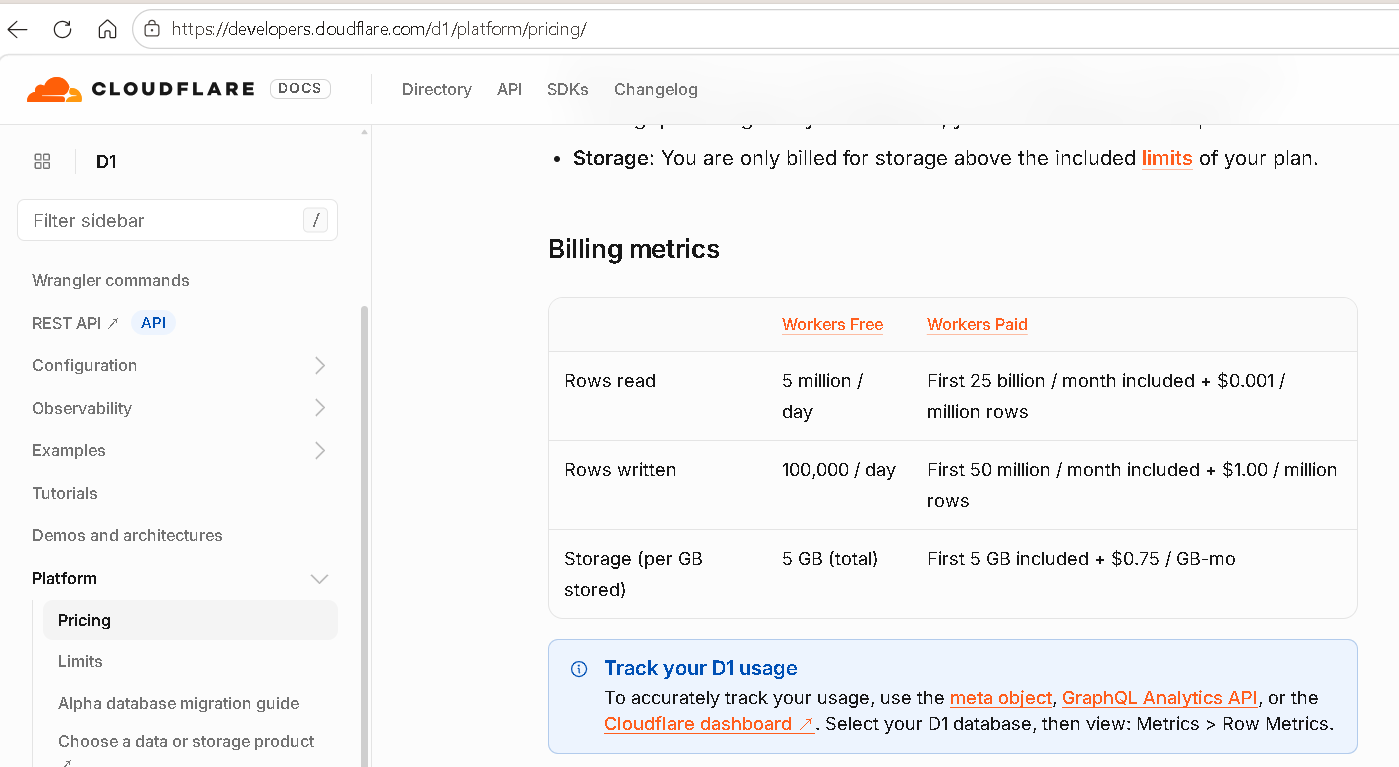Open the Changelog nav item
The height and width of the screenshot is (767, 1399).
click(x=656, y=89)
